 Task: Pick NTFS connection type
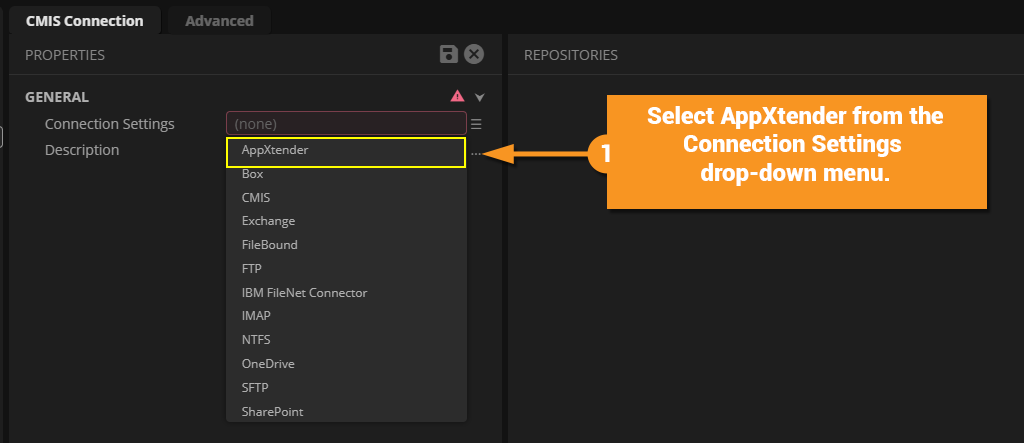tap(256, 340)
